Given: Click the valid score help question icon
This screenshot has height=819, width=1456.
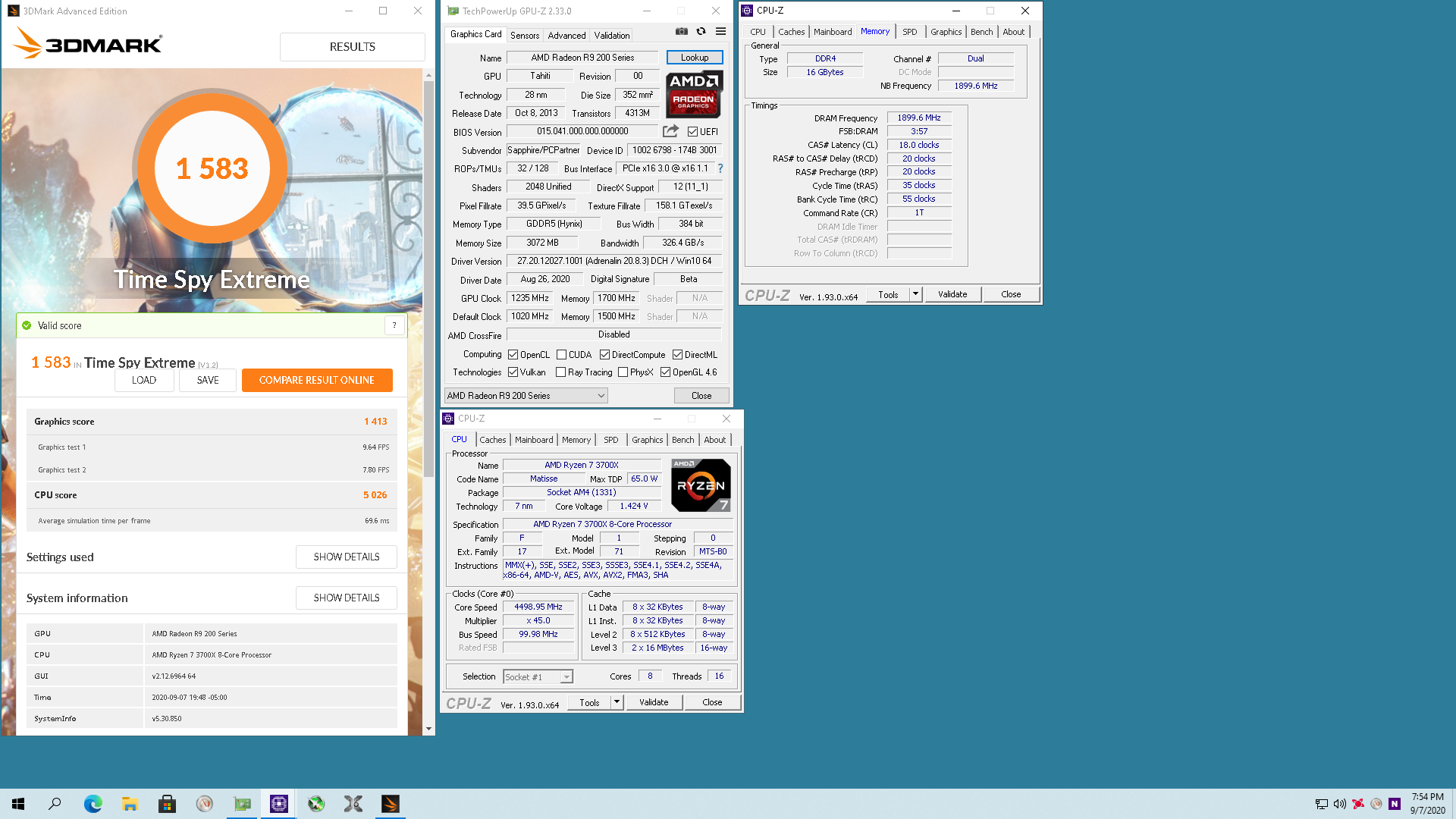Looking at the screenshot, I should coord(394,325).
